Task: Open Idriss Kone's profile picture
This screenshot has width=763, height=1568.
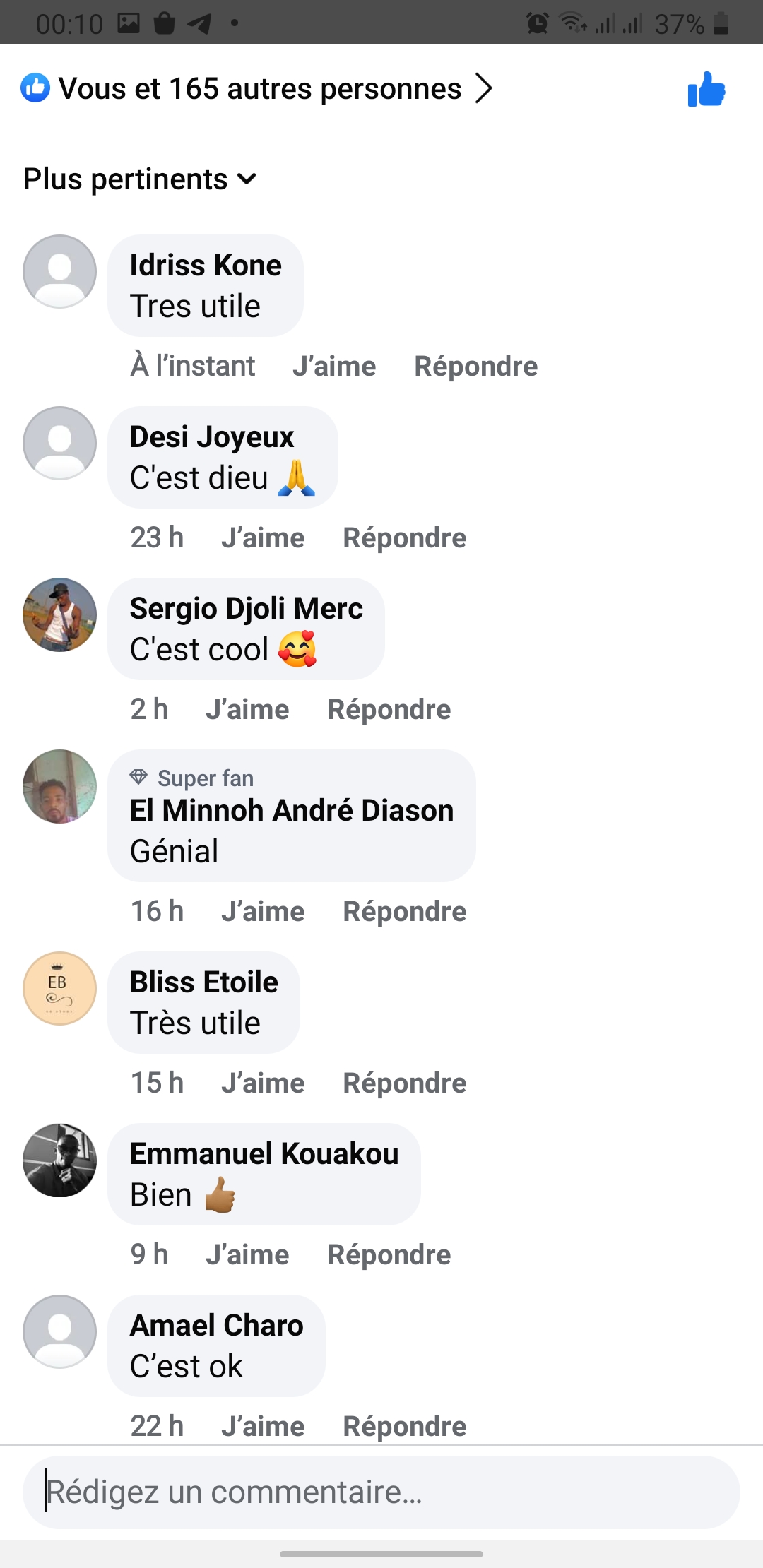Action: [x=60, y=271]
